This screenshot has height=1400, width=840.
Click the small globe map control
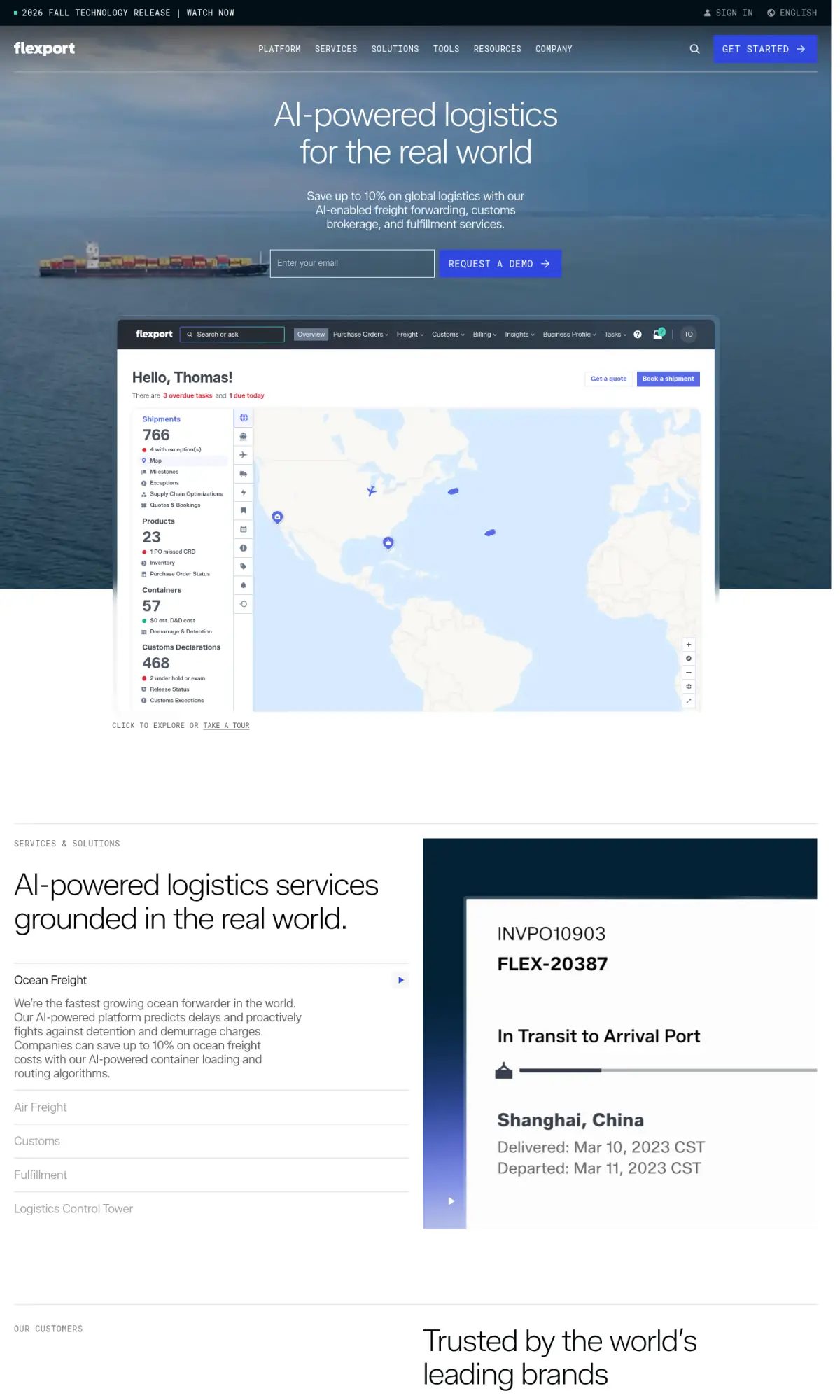[x=689, y=687]
